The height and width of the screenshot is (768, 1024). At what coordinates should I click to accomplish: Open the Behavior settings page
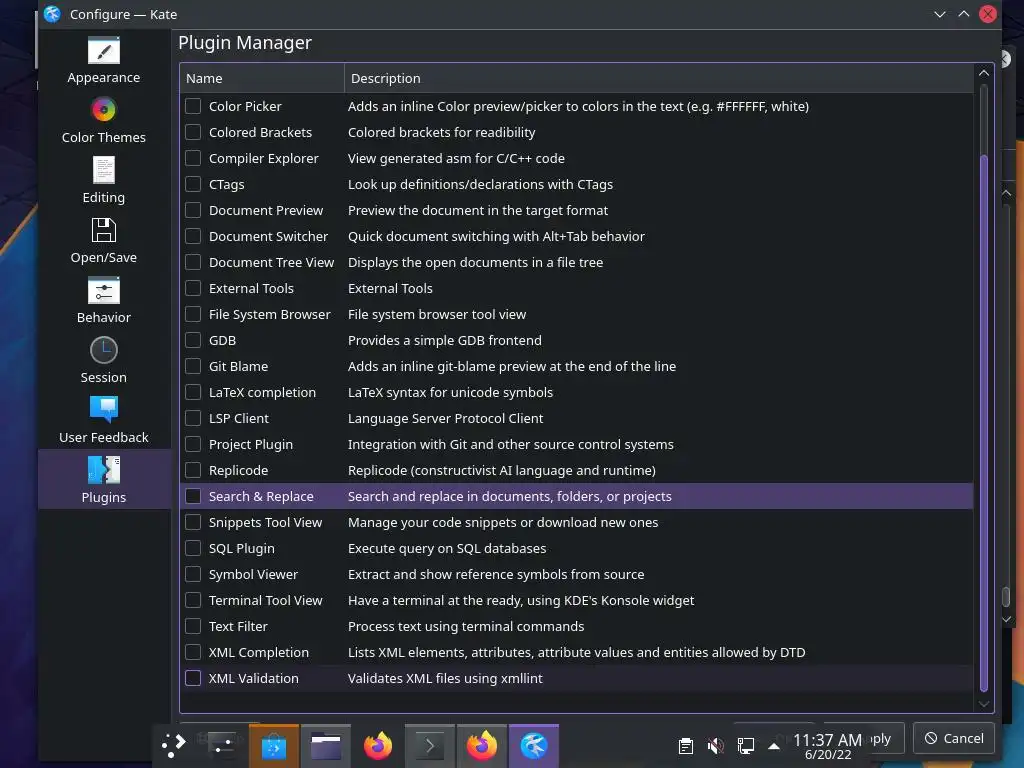[104, 300]
